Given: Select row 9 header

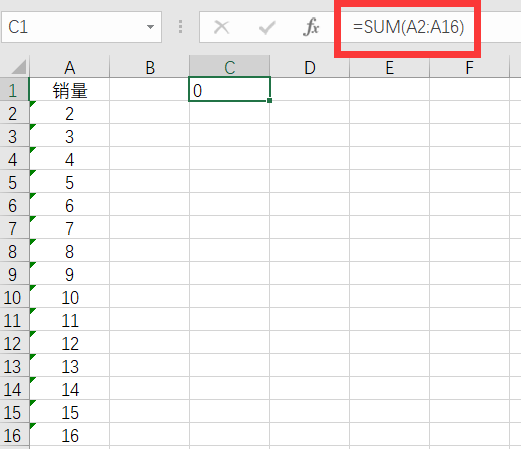Looking at the screenshot, I should (x=14, y=273).
